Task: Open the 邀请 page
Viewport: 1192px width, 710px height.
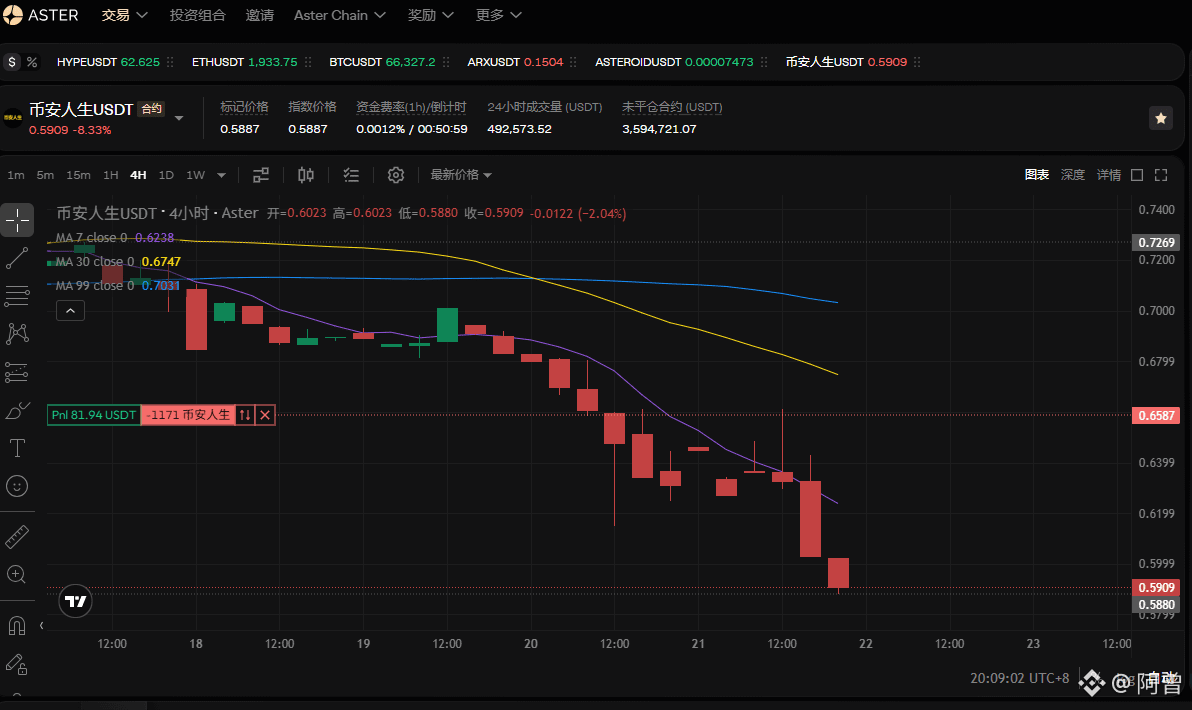Action: [x=260, y=15]
